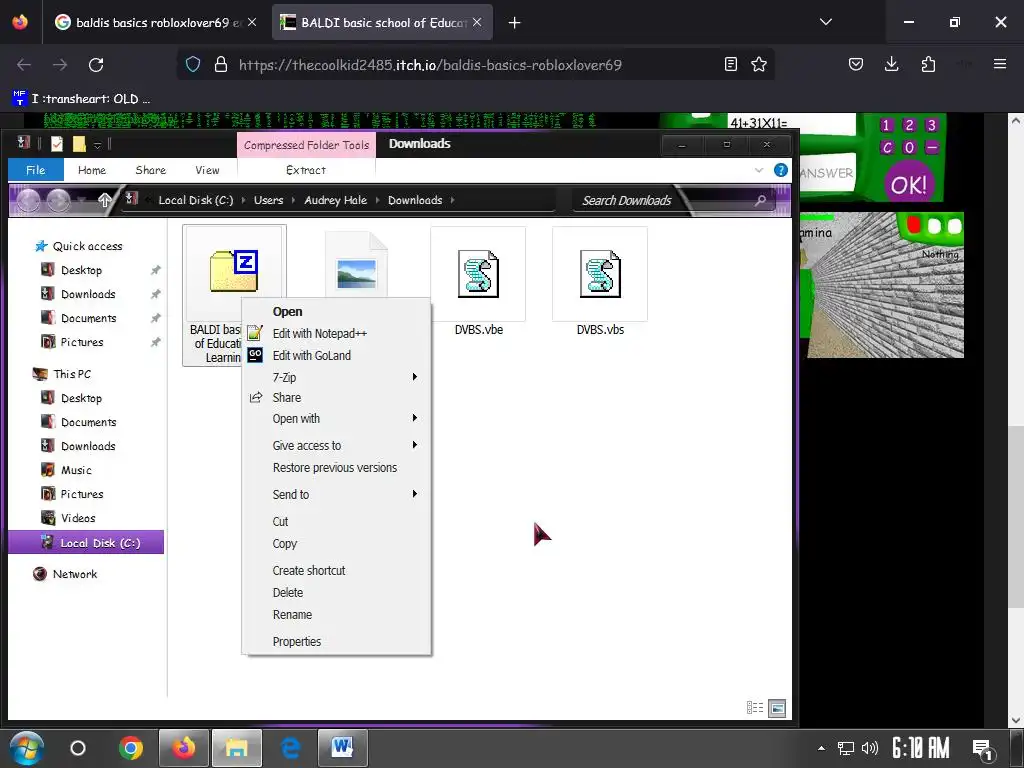Expand the Open with submenu
This screenshot has height=768, width=1024.
point(336,419)
